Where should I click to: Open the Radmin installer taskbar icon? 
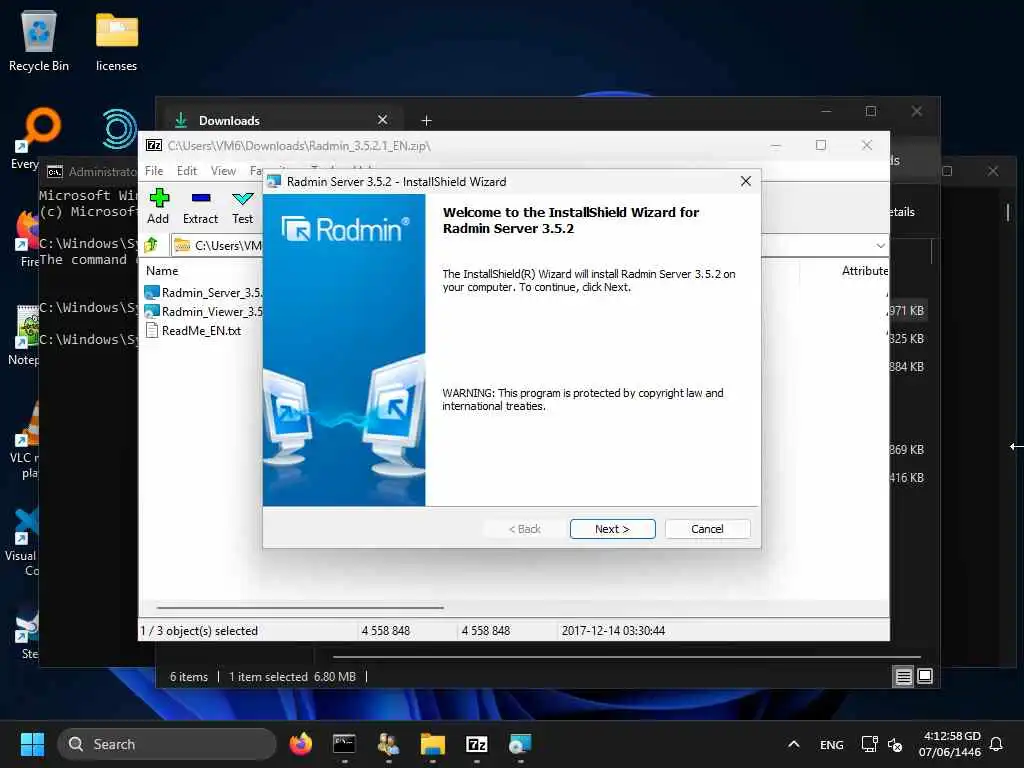click(x=520, y=744)
